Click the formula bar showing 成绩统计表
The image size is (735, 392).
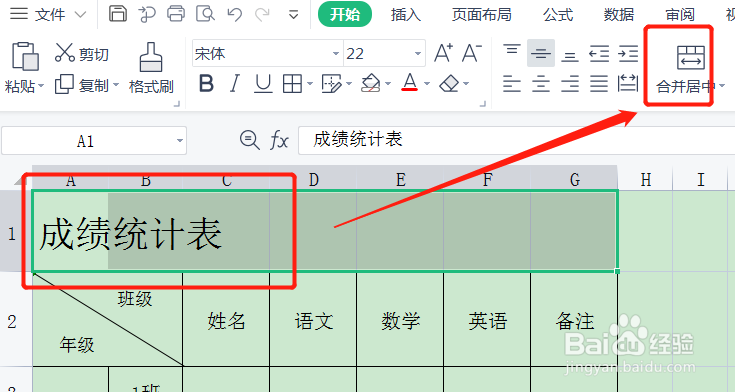517,140
